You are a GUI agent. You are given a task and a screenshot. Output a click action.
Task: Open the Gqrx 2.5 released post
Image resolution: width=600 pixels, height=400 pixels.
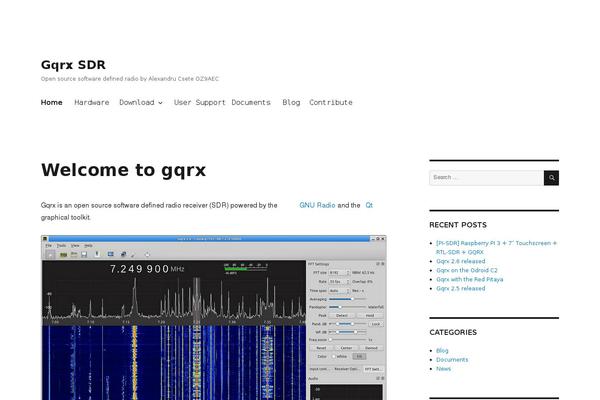point(461,289)
